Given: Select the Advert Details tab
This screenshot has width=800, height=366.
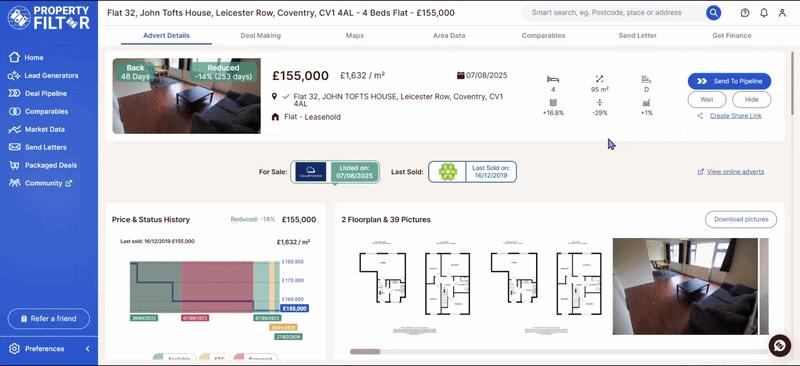Looking at the screenshot, I should [166, 36].
